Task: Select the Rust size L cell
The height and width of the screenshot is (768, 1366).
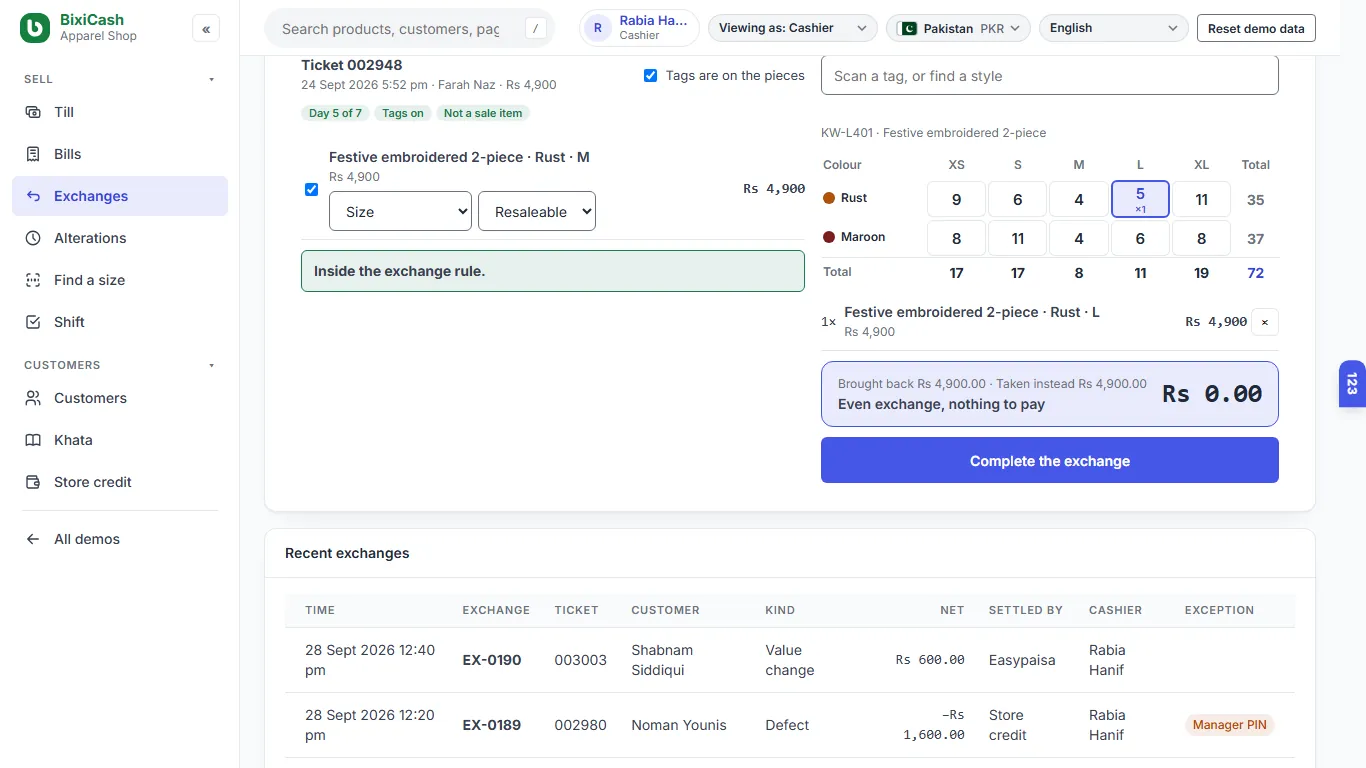Action: (1140, 199)
